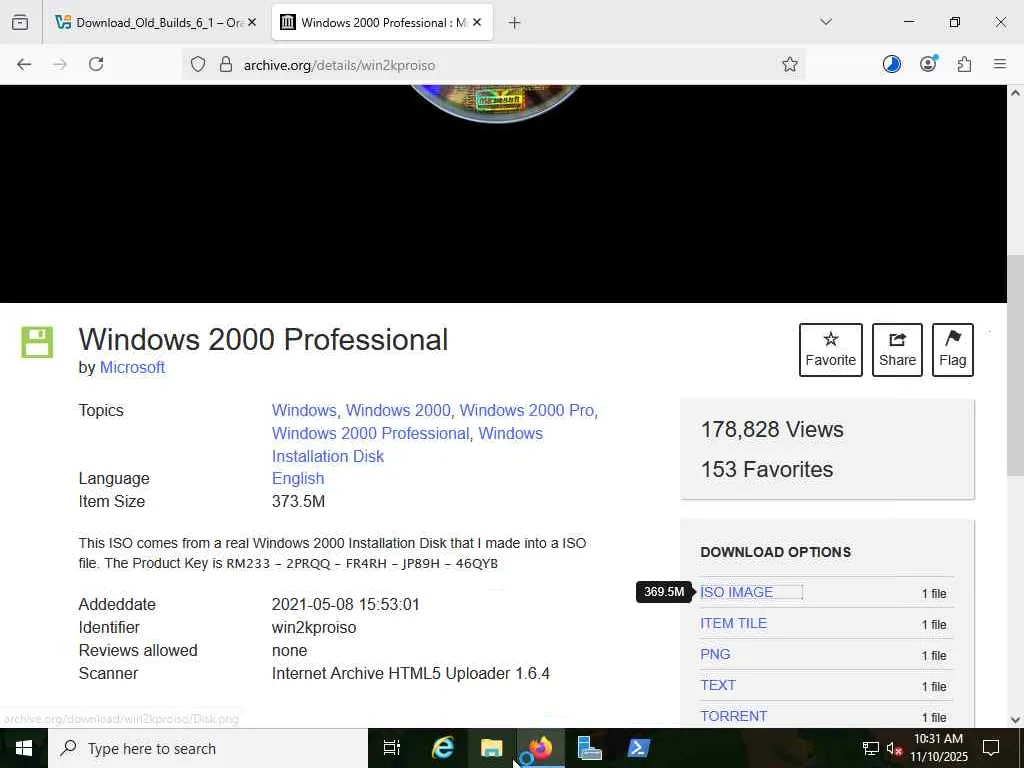Open Firefox View pinned icon
Image resolution: width=1024 pixels, height=768 pixels.
point(20,22)
